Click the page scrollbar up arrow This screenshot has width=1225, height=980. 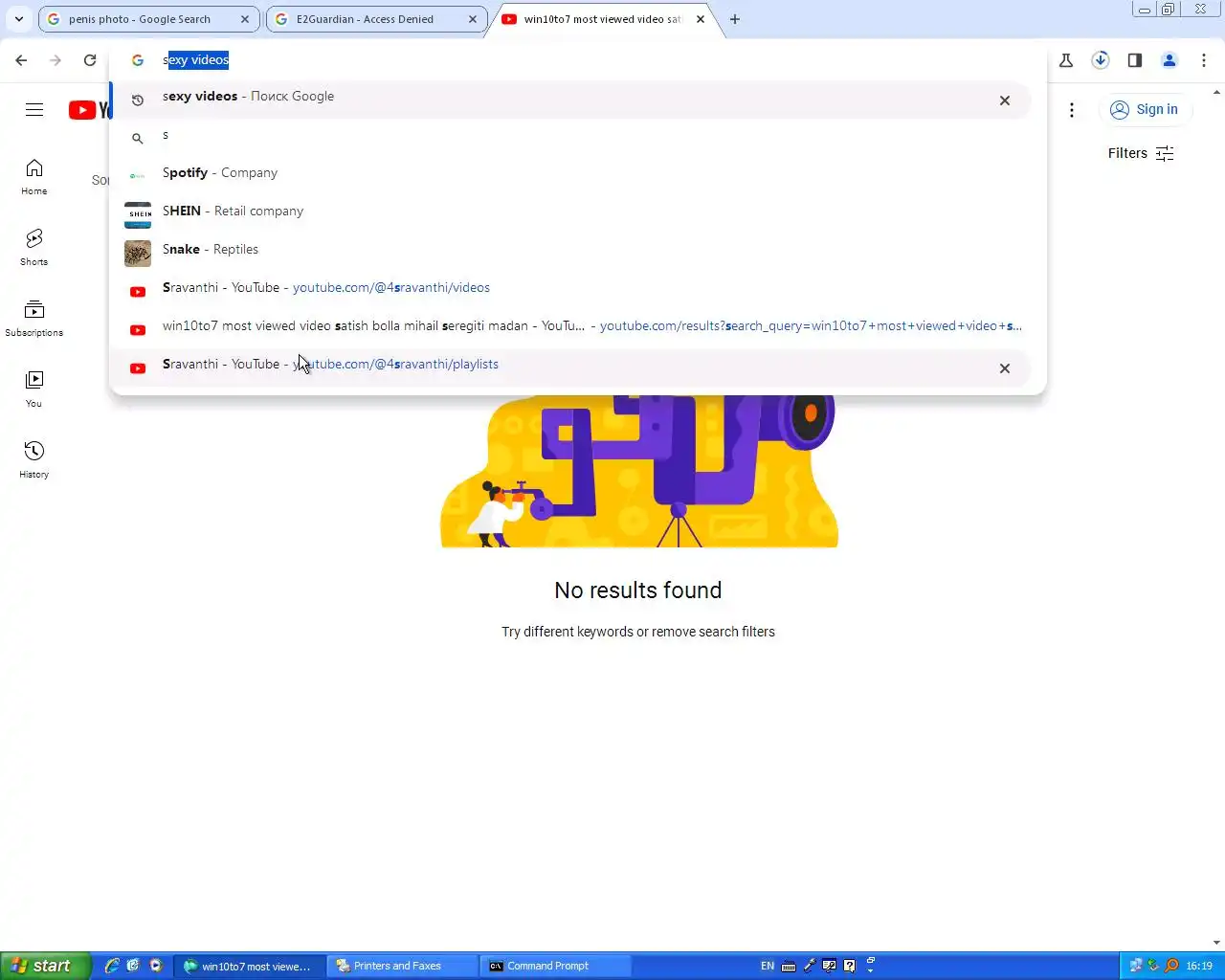coord(1217,92)
